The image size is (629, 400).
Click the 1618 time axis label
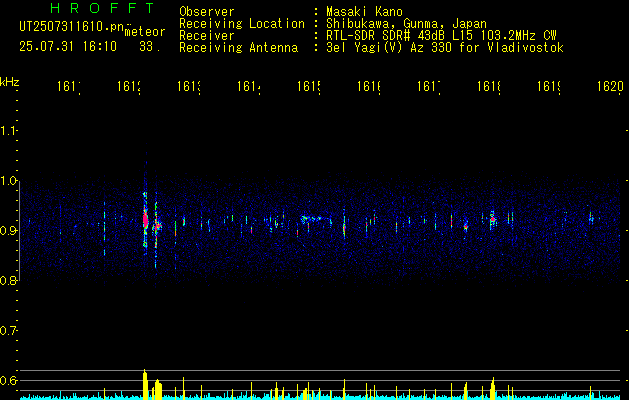click(489, 86)
